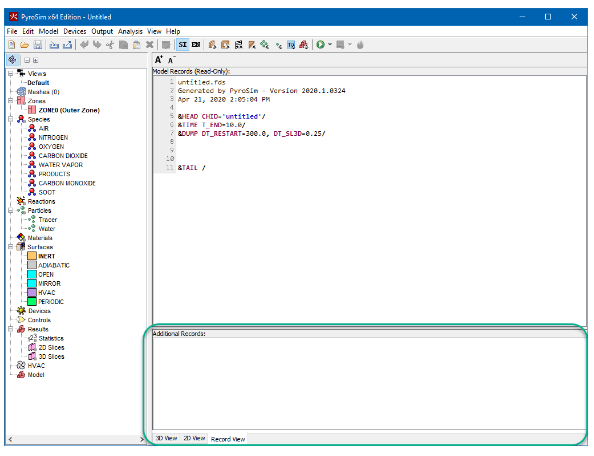Open the Edit menu
Viewport: 594px width, 456px height.
(28, 31)
